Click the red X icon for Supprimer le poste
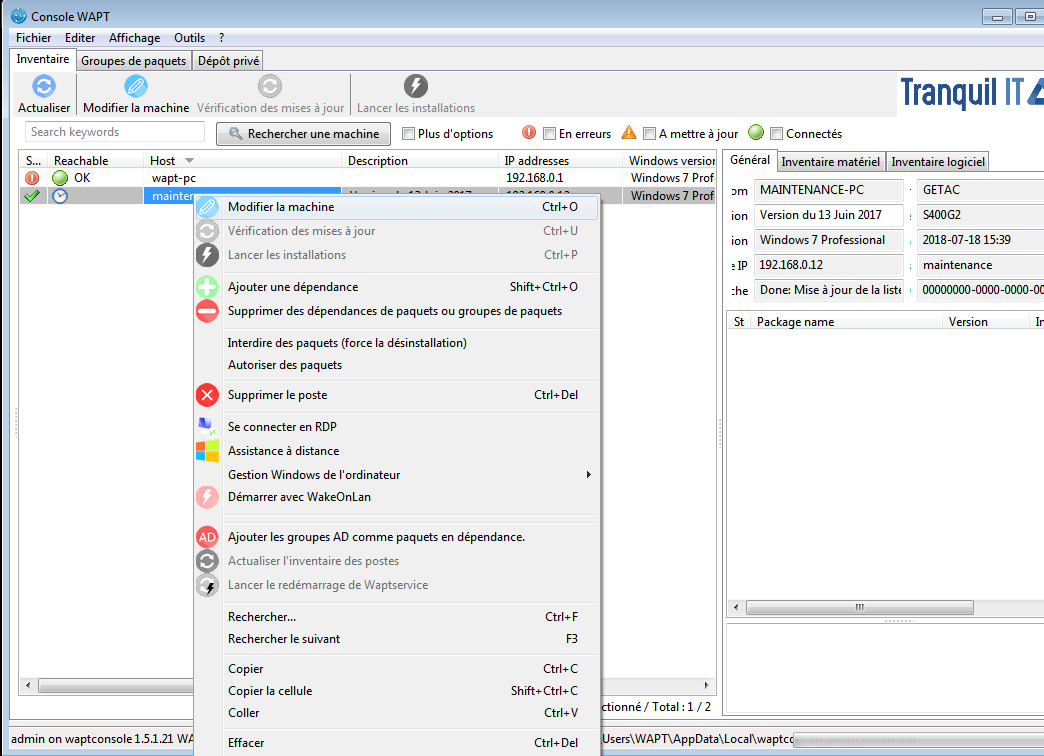The image size is (1044, 756). pos(207,395)
